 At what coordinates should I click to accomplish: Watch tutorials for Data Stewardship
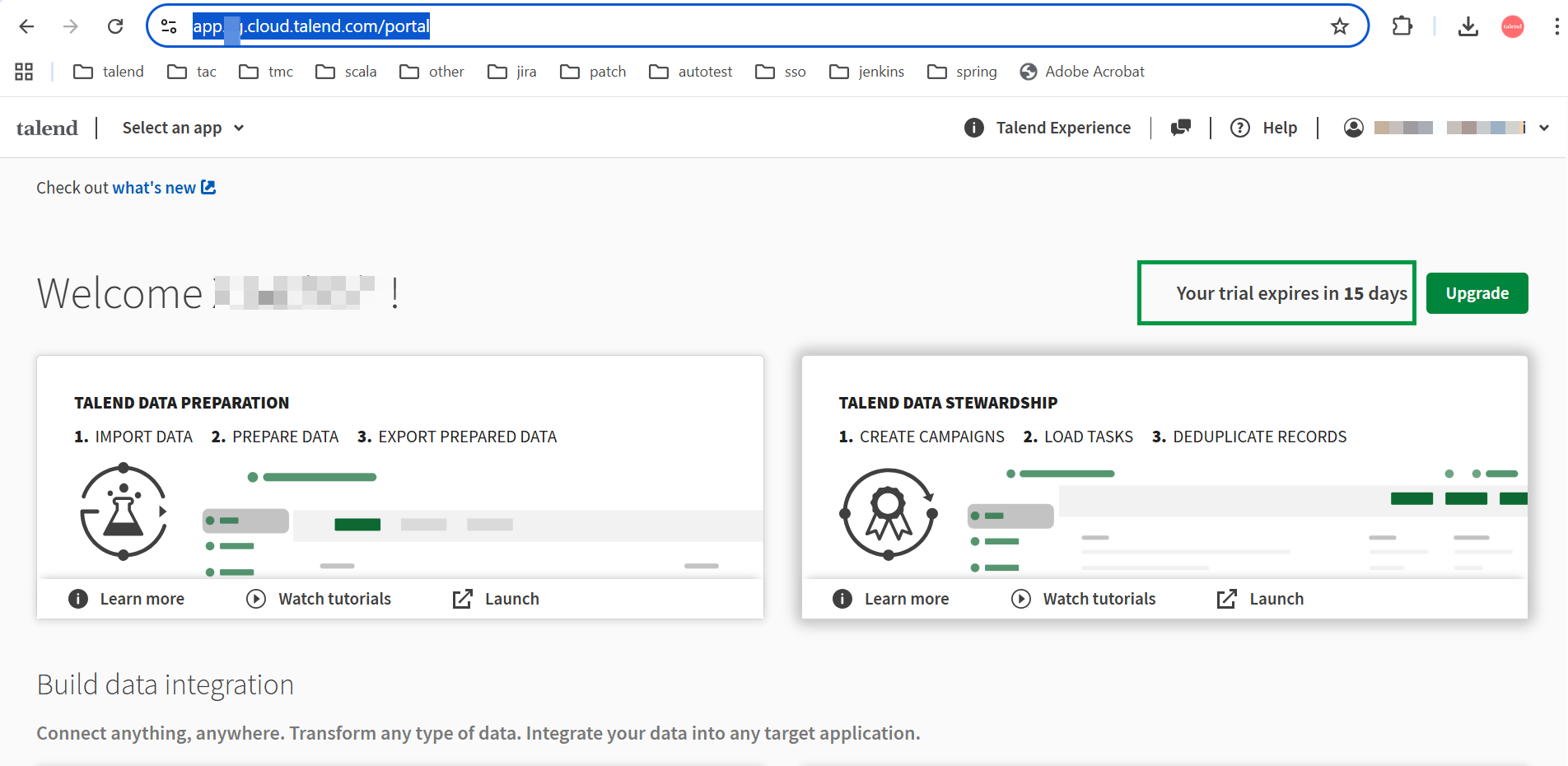(x=1084, y=599)
